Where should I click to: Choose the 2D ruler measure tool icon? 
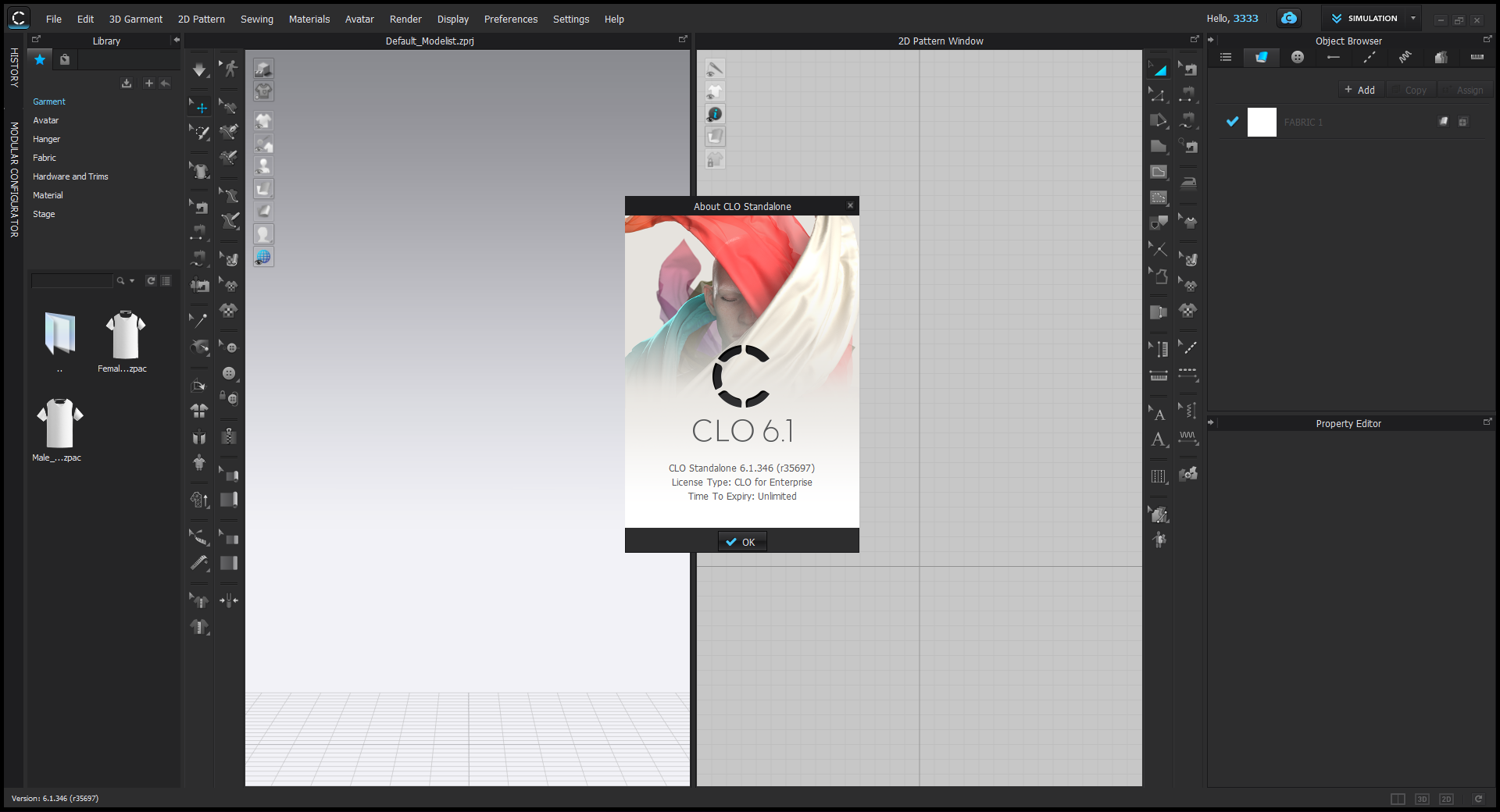1159,376
